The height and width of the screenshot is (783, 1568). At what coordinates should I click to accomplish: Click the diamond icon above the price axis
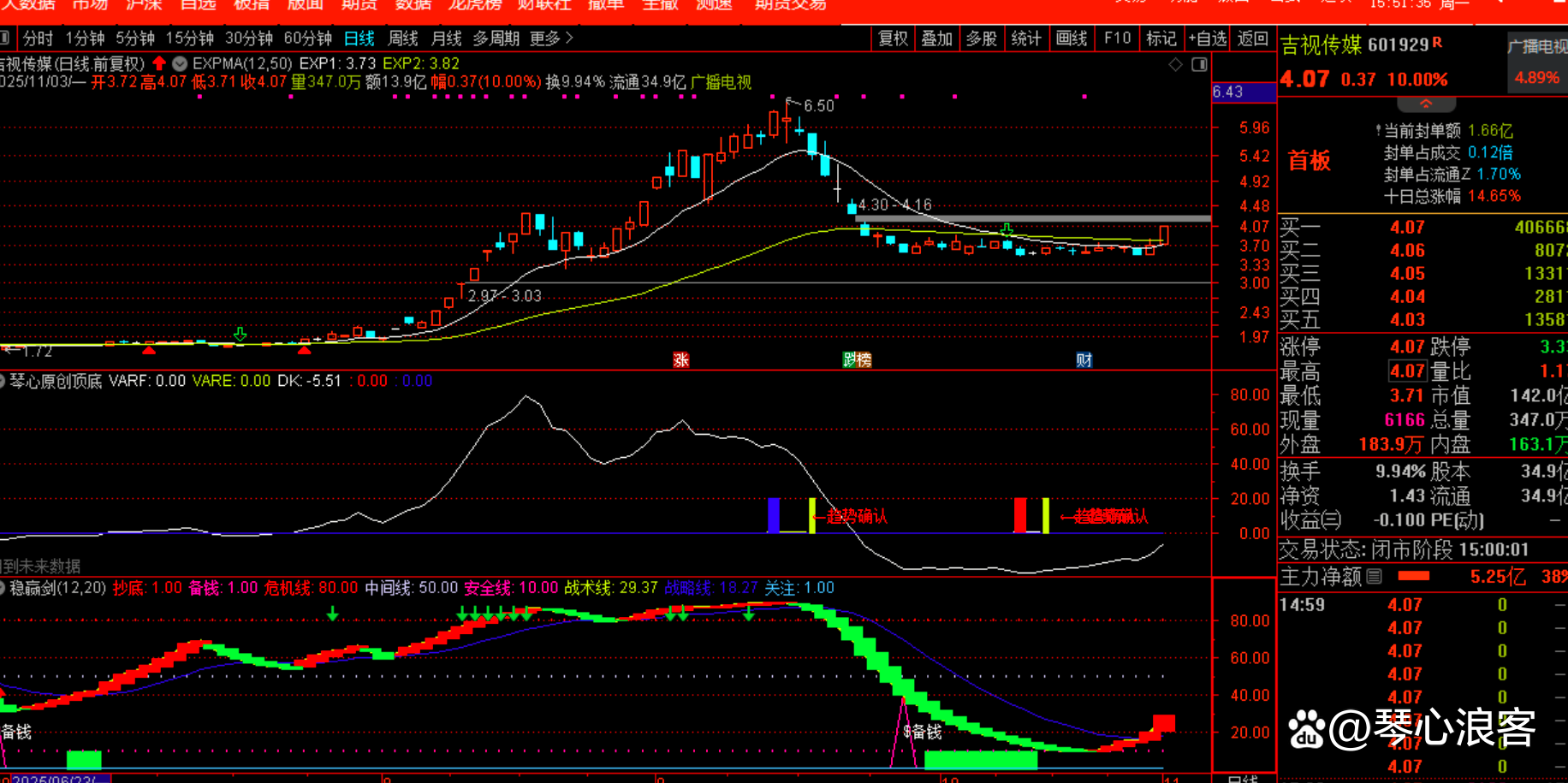(1176, 64)
